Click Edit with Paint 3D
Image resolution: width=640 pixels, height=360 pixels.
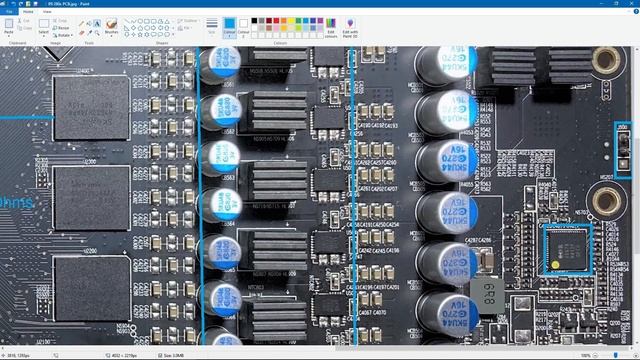[350, 28]
